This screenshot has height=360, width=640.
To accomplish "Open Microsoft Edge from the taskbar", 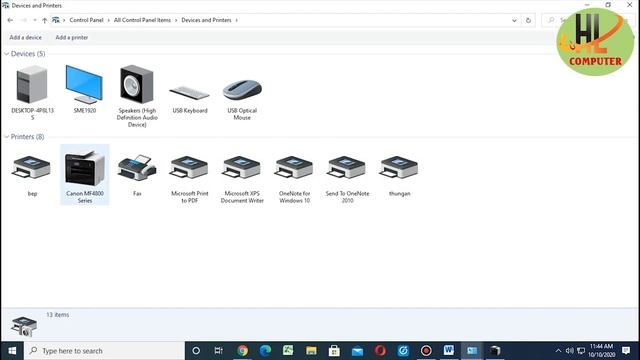I will [x=265, y=351].
